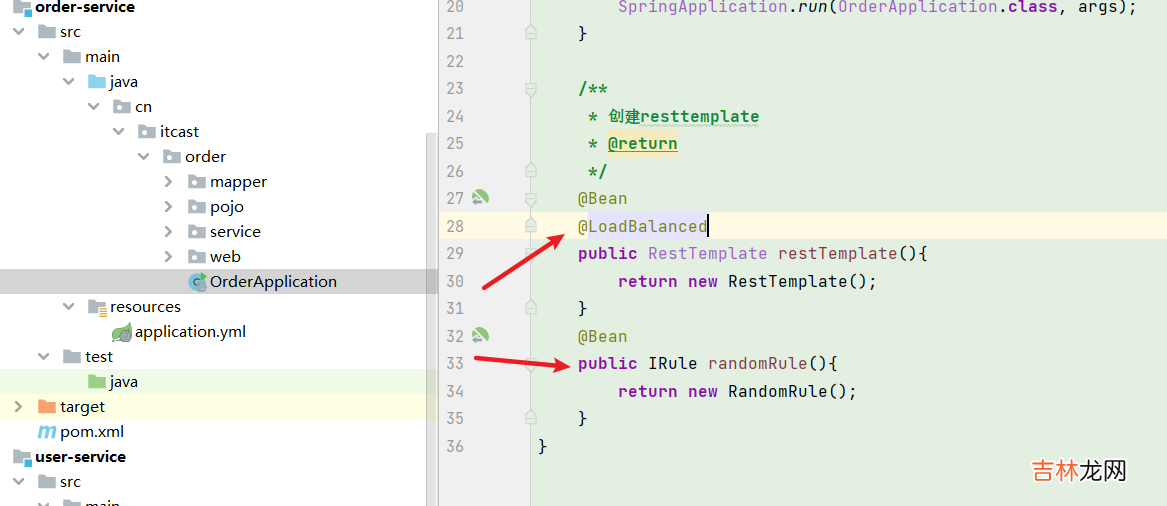Collapse the resources folder chevron
This screenshot has height=506, width=1167.
(69, 307)
